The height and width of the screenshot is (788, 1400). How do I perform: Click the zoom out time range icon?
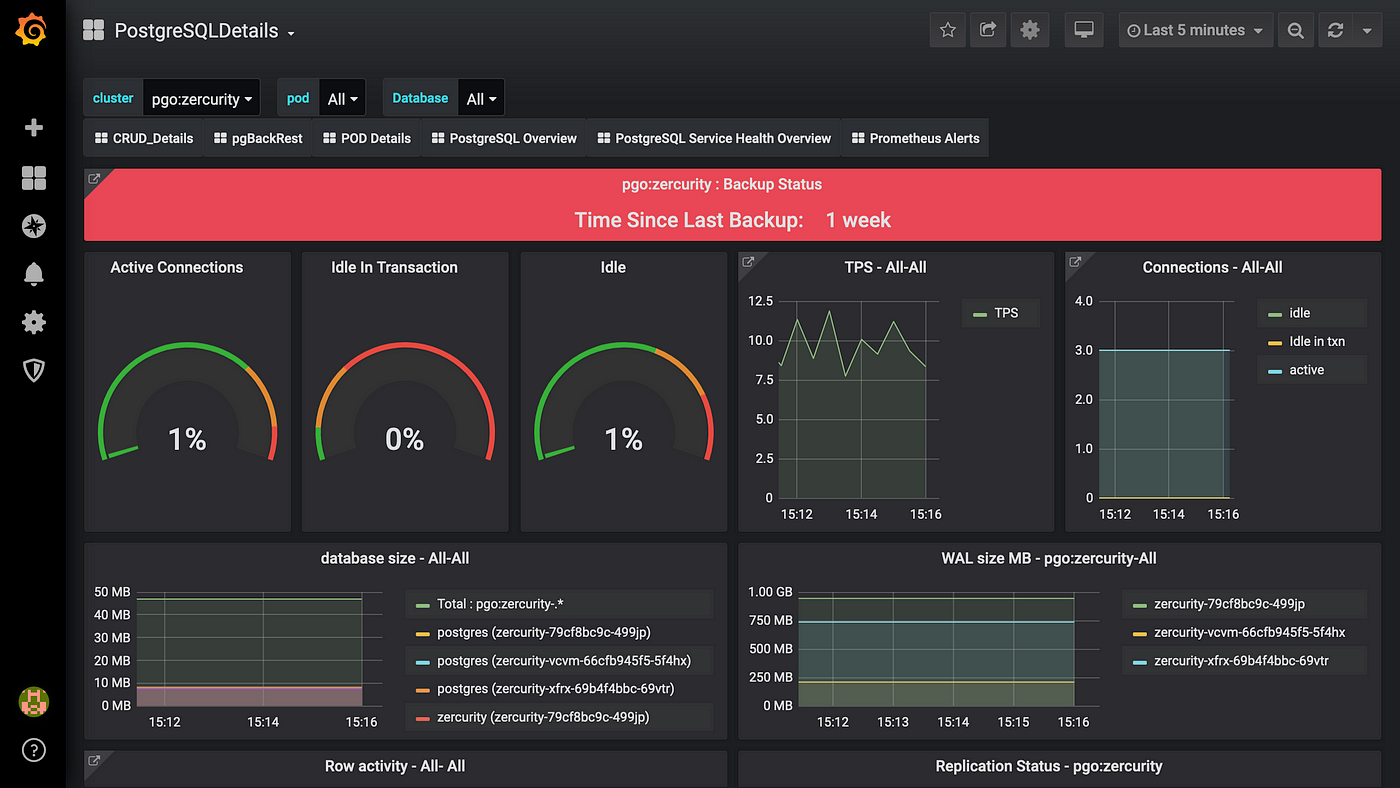click(x=1295, y=30)
